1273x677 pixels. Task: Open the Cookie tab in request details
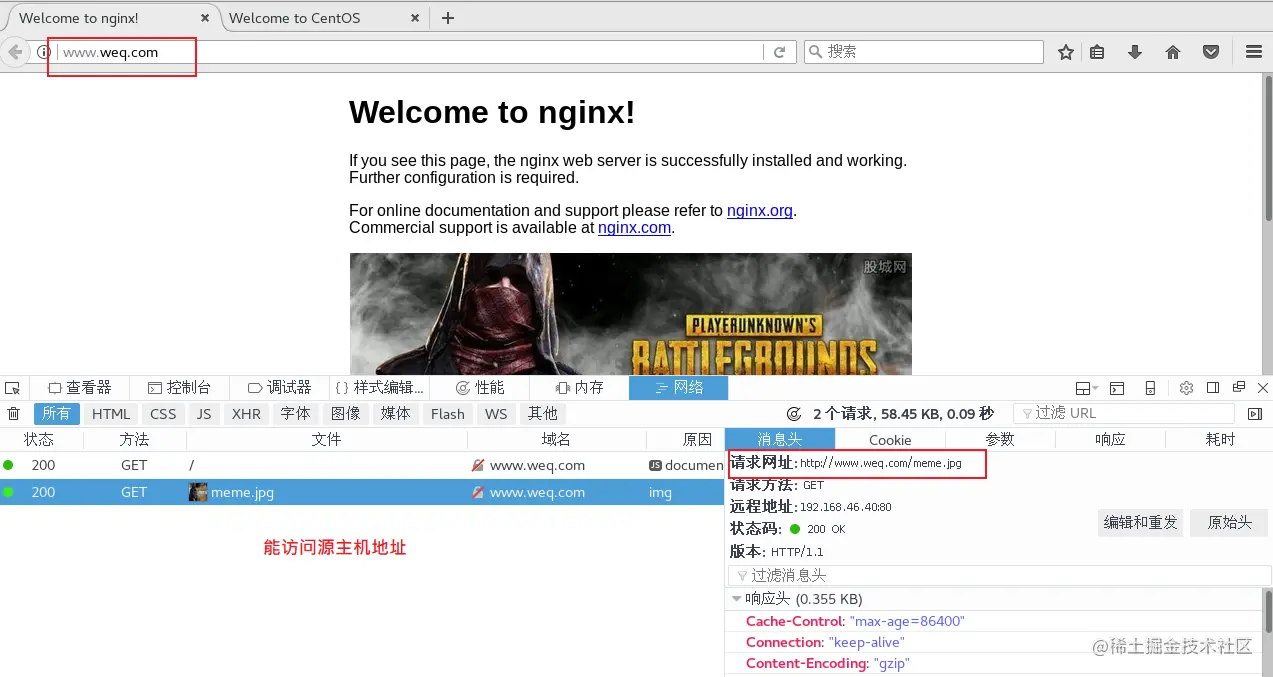pos(889,439)
